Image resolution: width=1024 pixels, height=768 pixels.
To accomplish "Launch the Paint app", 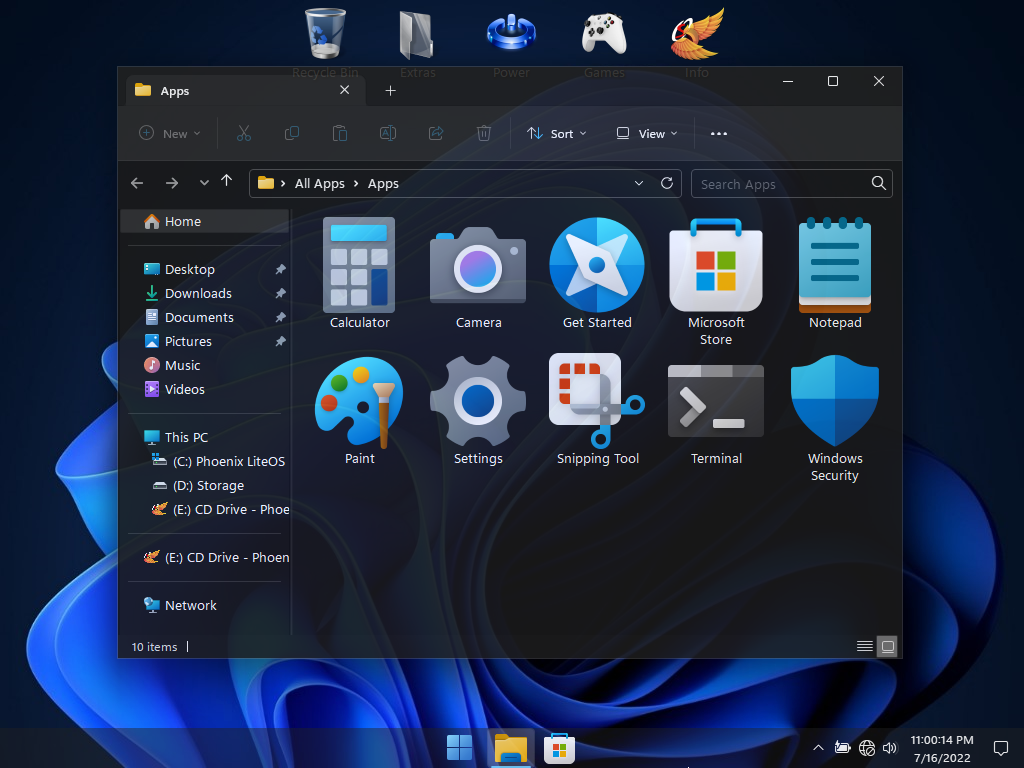I will click(x=359, y=402).
